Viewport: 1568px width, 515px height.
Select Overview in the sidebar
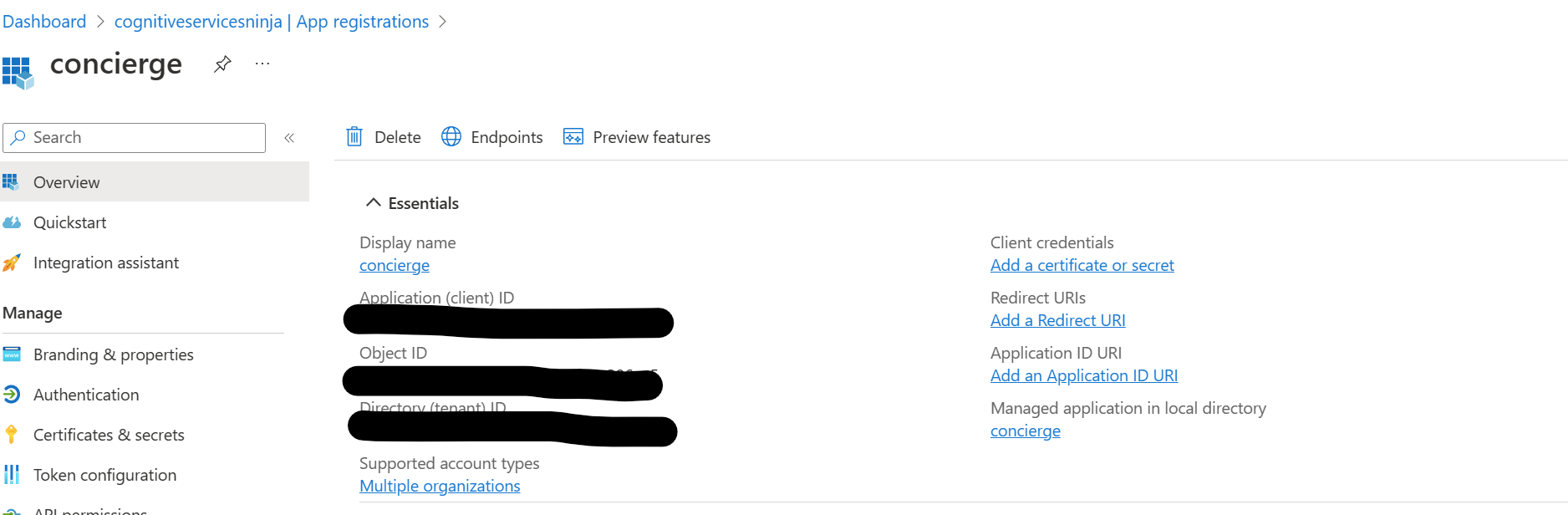click(x=155, y=182)
